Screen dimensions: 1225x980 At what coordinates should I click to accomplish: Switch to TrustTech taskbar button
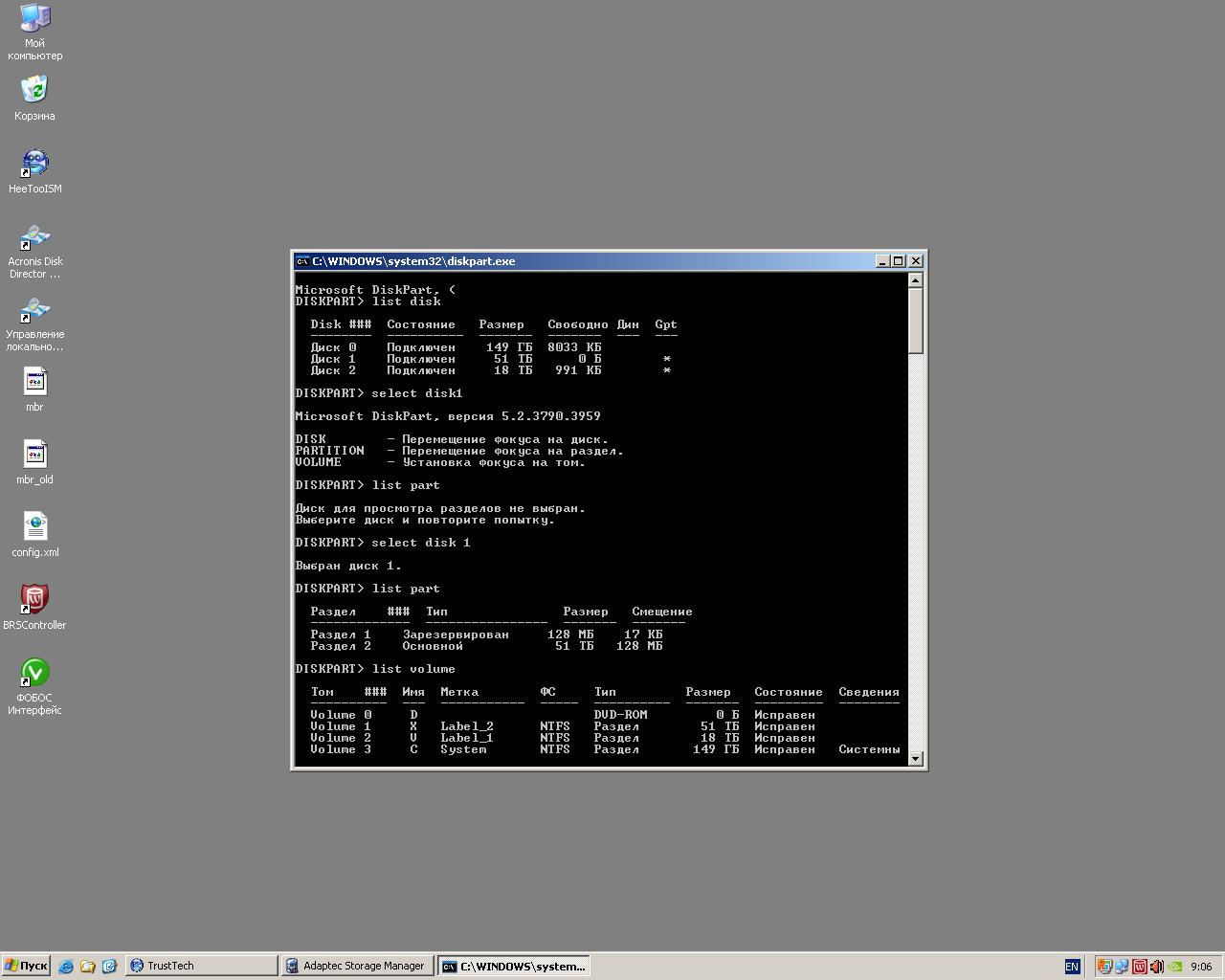tap(201, 967)
